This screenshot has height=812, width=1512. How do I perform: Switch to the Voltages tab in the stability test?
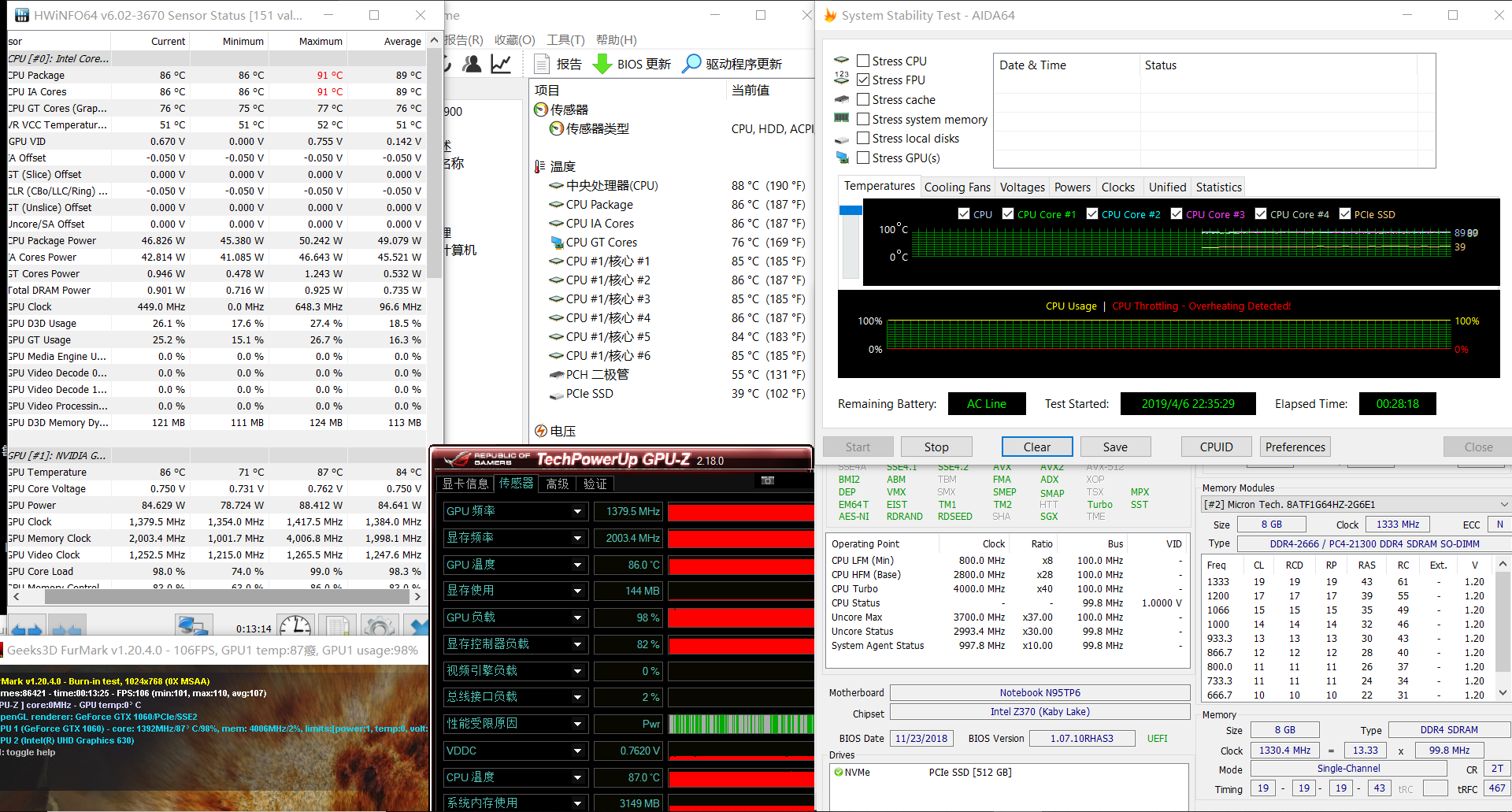1021,187
